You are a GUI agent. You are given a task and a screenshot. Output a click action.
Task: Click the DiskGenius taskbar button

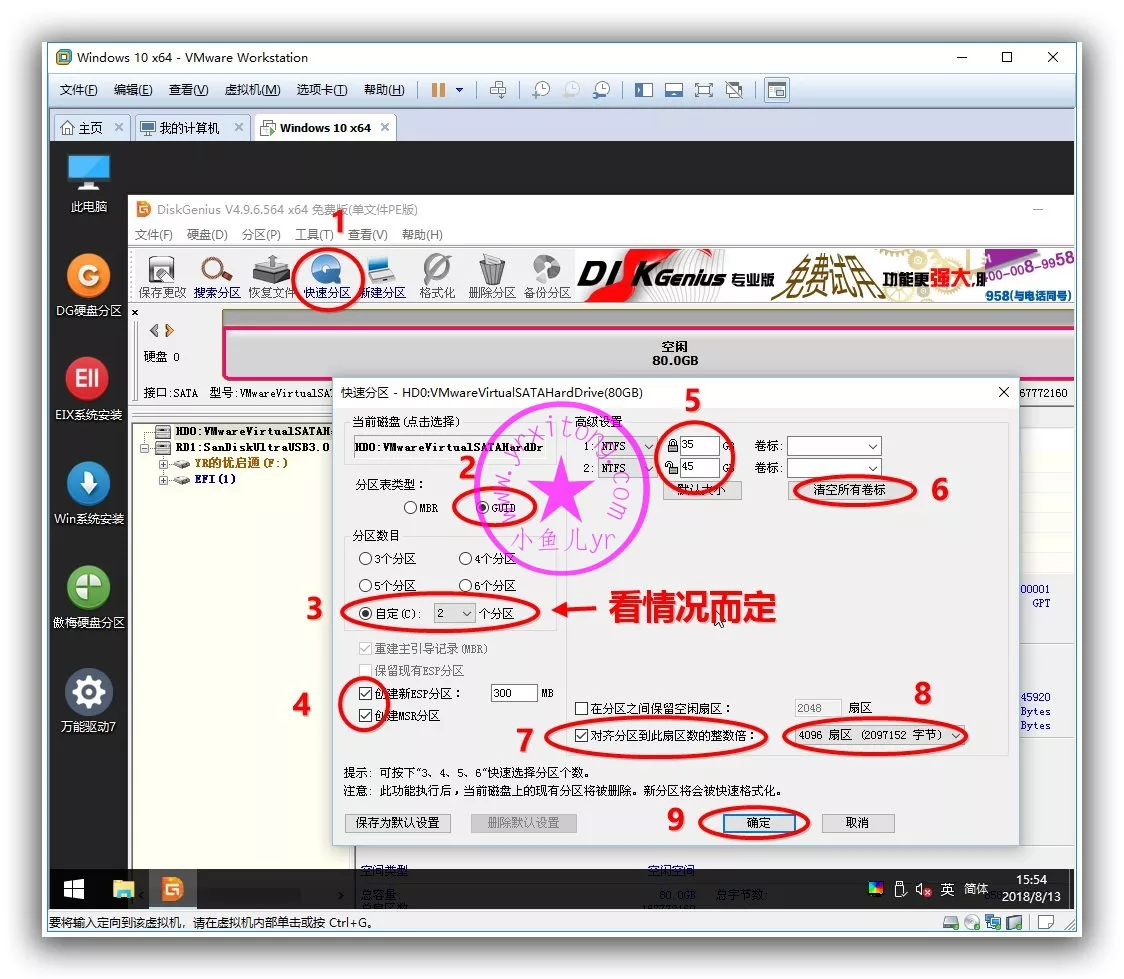[173, 889]
